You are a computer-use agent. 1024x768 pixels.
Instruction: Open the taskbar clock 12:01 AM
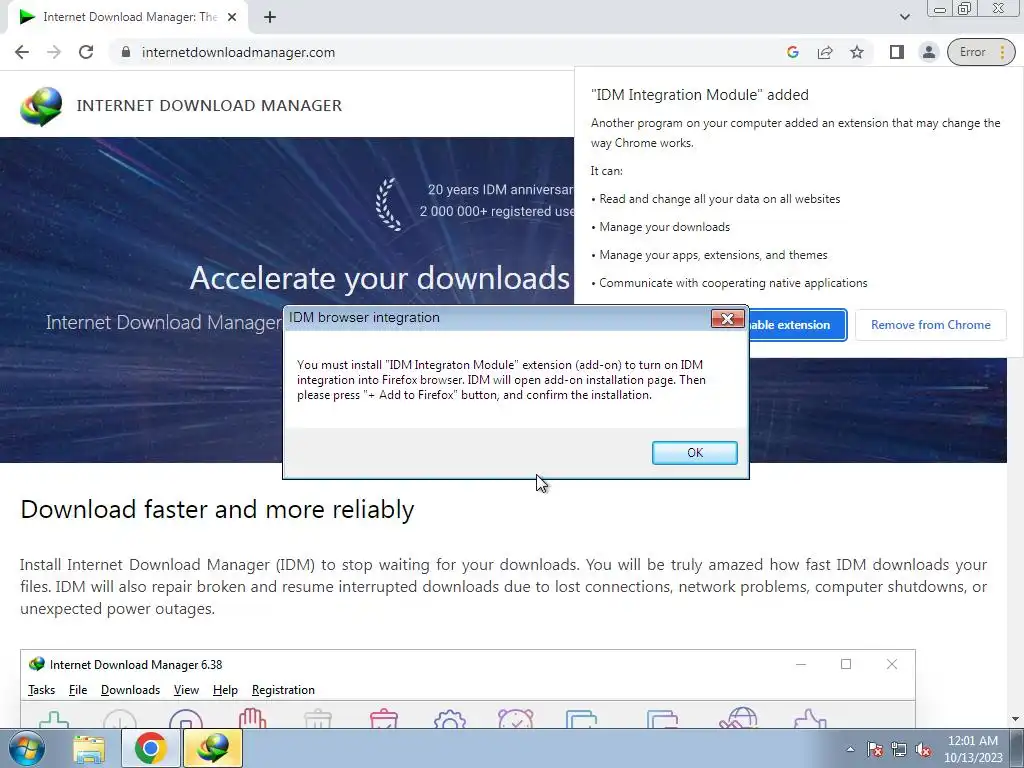coord(973,749)
